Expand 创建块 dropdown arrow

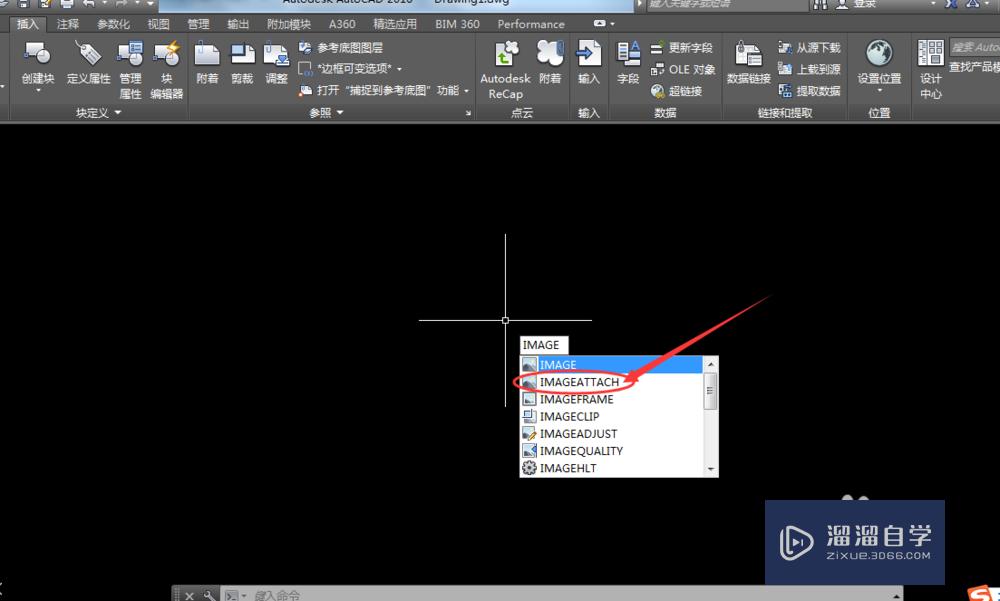pos(38,91)
